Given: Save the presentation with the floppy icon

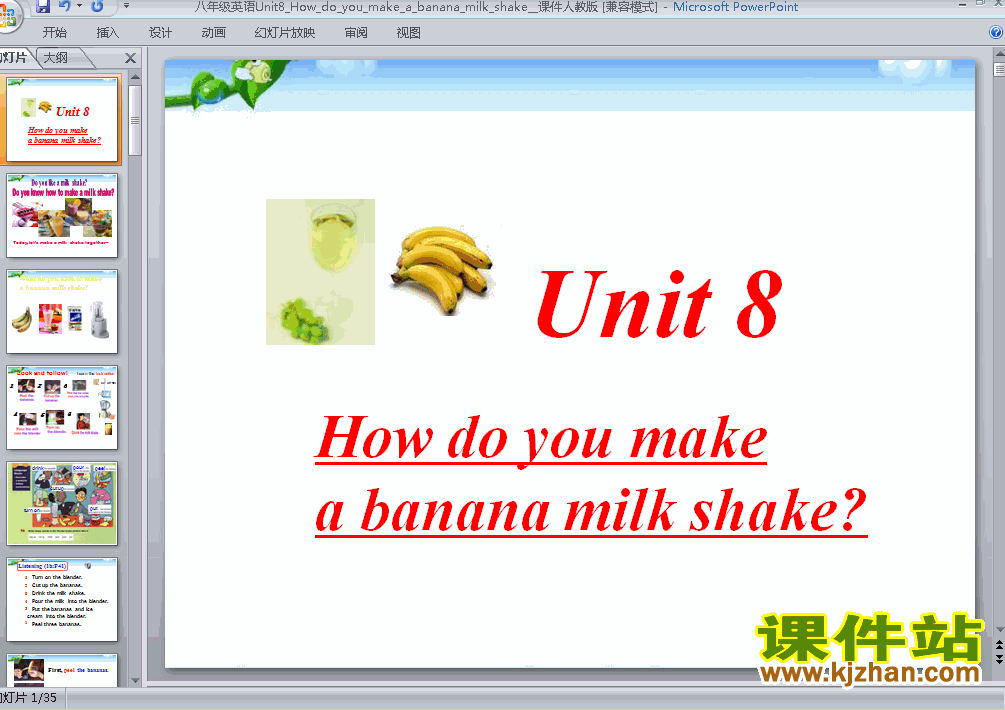Looking at the screenshot, I should point(43,7).
